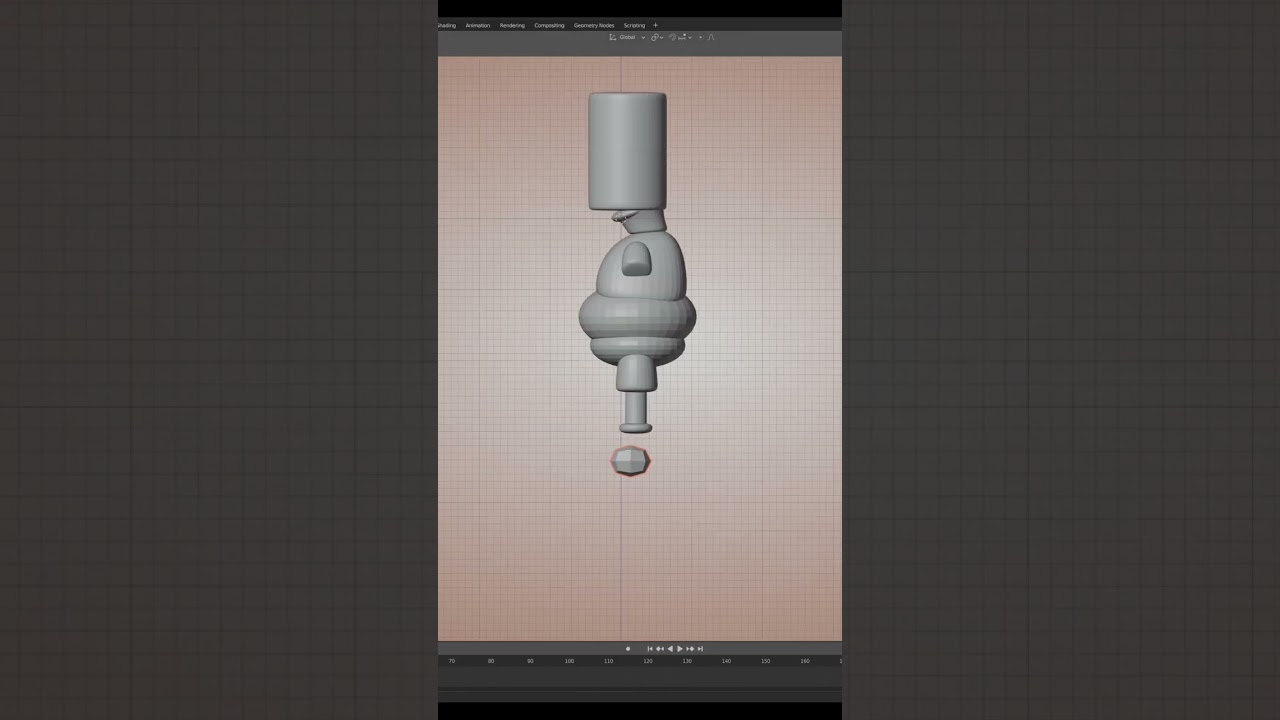Open the snap options dropdown
The height and width of the screenshot is (720, 1280).
[x=685, y=37]
